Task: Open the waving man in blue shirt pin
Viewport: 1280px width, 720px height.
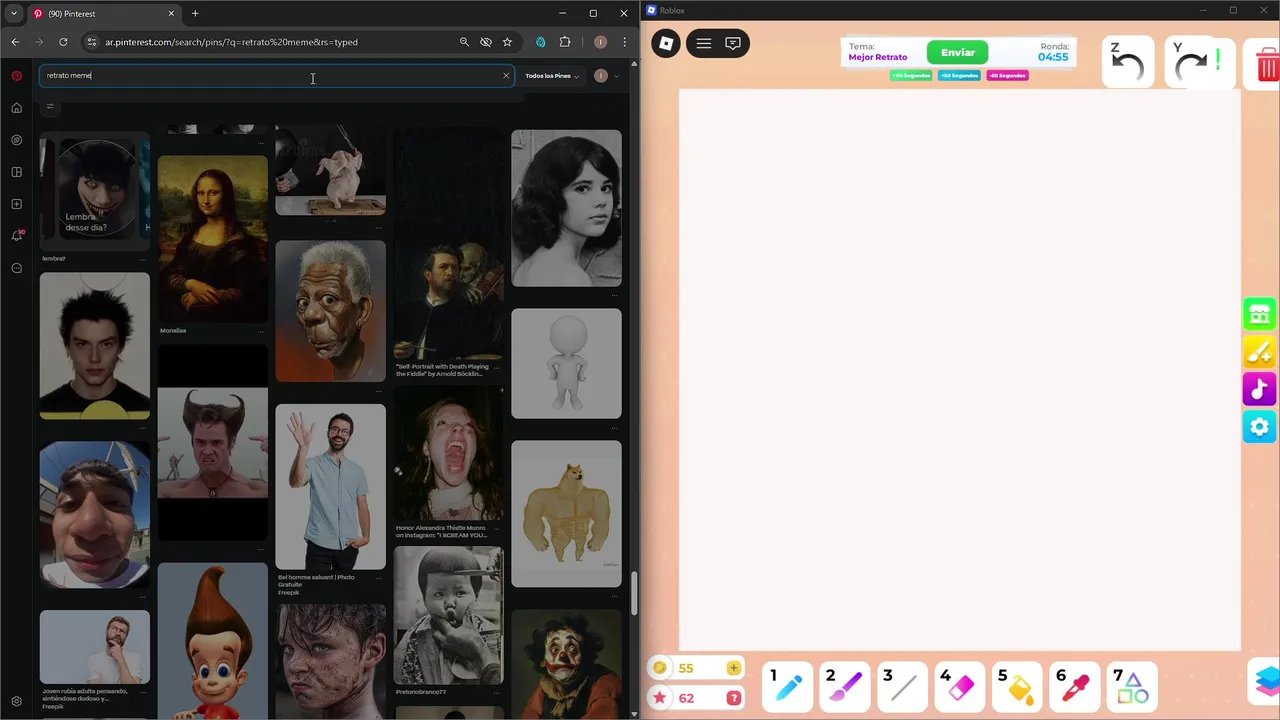Action: (x=330, y=486)
